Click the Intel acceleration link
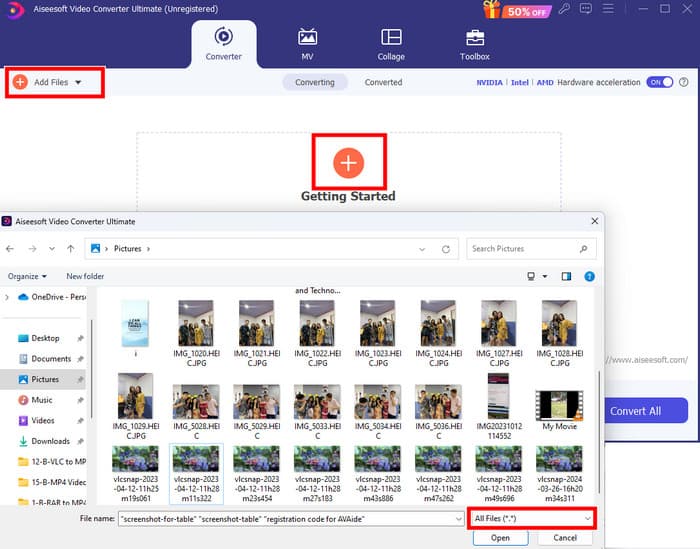Viewport: 700px width, 549px height. pyautogui.click(x=520, y=82)
